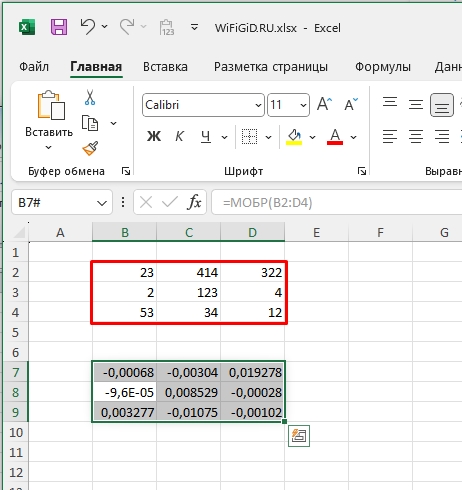Screen dimensions: 462x490
Task: Switch to the Формулы tab
Action: coord(383,67)
